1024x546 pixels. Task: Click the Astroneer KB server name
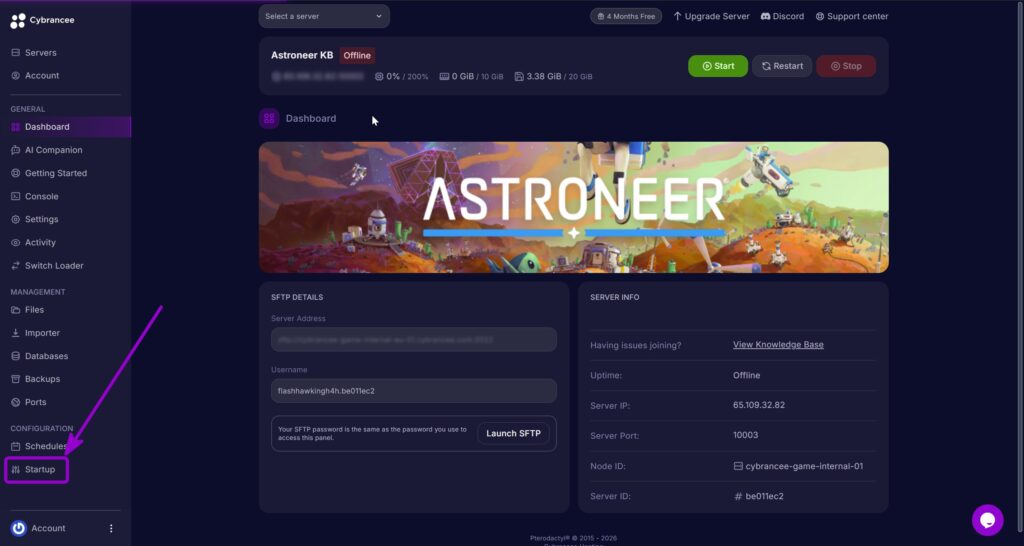click(302, 56)
